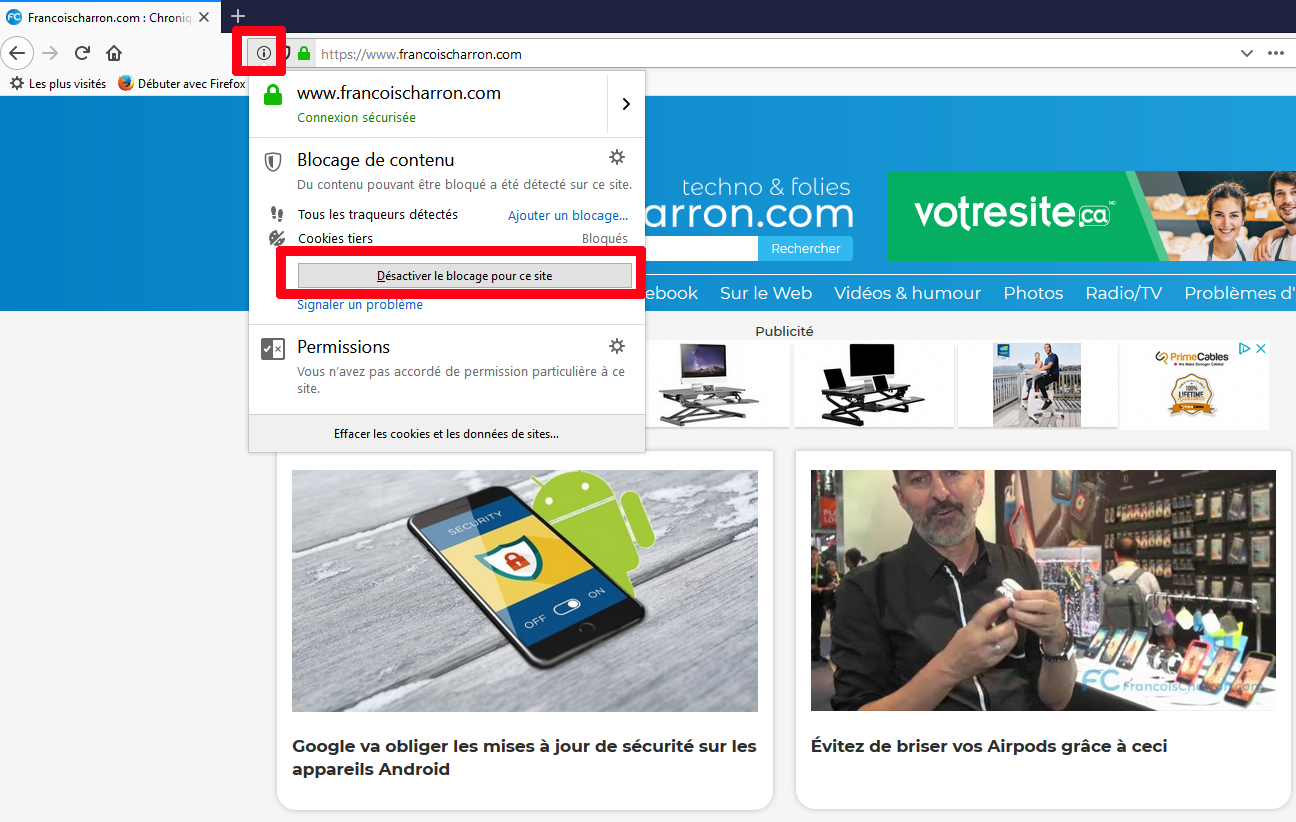This screenshot has width=1296, height=822.
Task: Show the address bar history dropdown arrow
Action: point(1246,53)
